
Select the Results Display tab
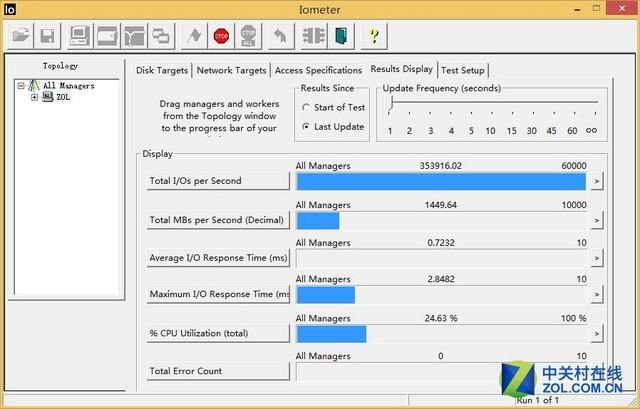(x=402, y=69)
